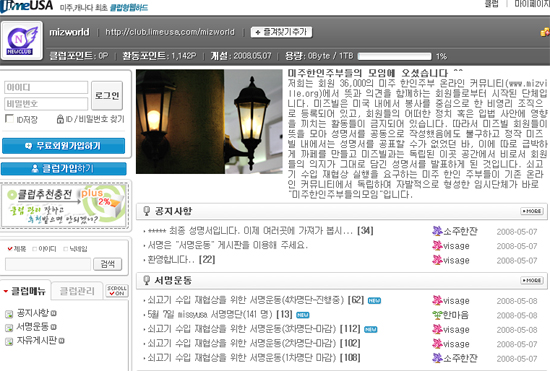This screenshot has width=550, height=371.
Task: Click the ID/비밀번호 찾기 link
Action: (x=95, y=119)
